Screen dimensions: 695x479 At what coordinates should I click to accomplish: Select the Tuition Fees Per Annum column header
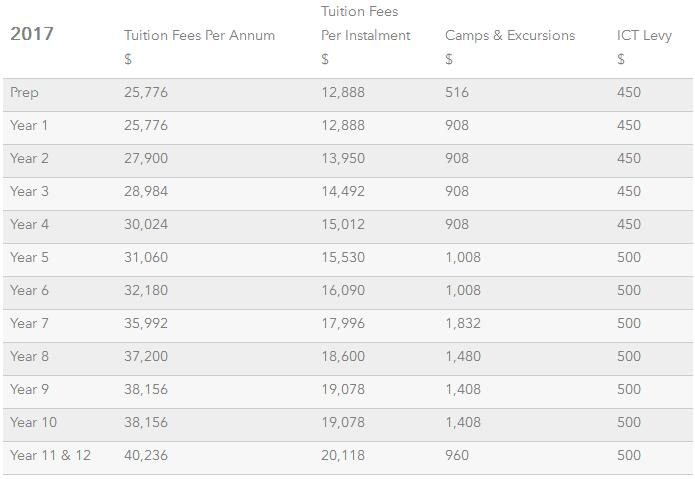click(199, 35)
